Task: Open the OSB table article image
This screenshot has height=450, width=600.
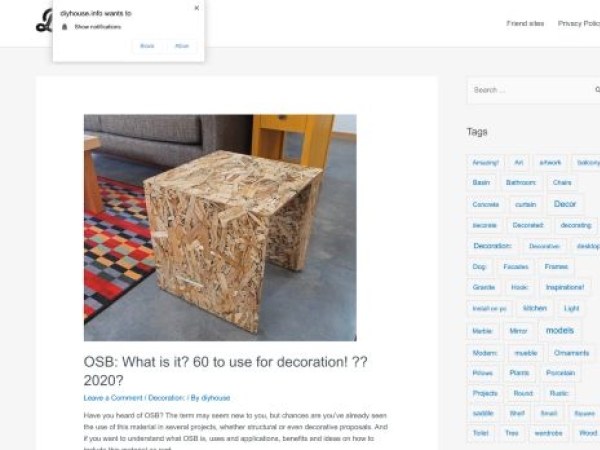Action: 220,227
